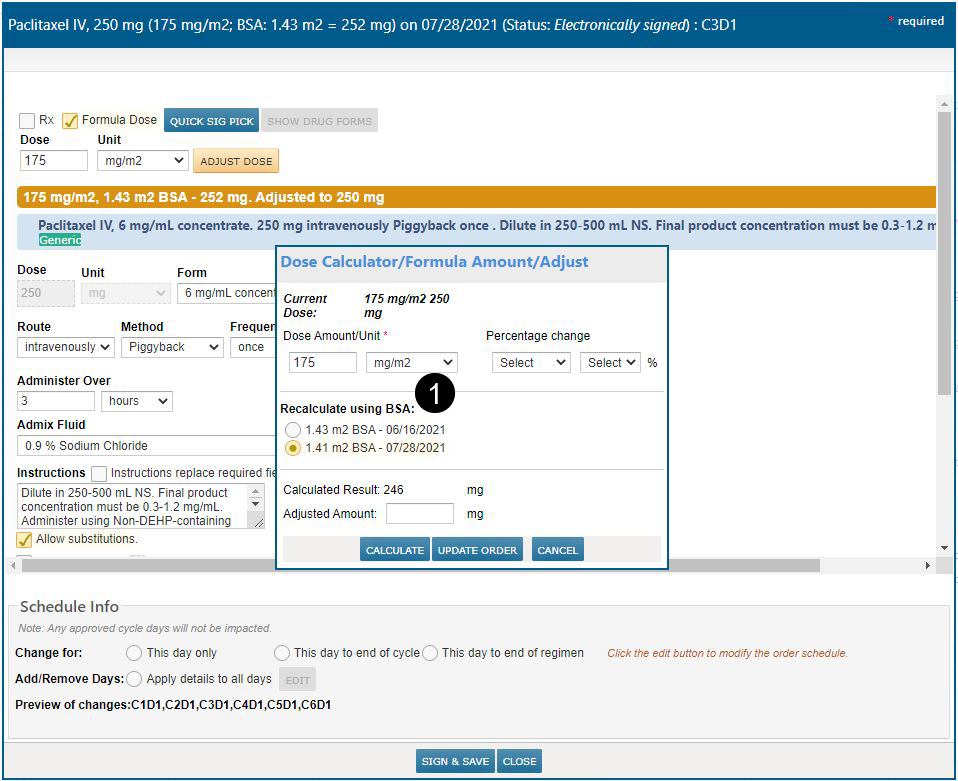Click the Quick Sig Pick button
This screenshot has height=781, width=958.
[x=211, y=121]
